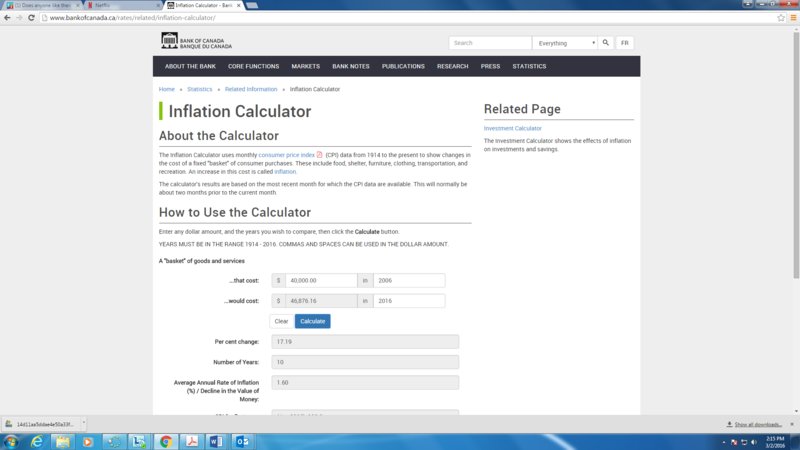This screenshot has height=450, width=800.
Task: Open Outlook from the taskbar
Action: point(242,441)
